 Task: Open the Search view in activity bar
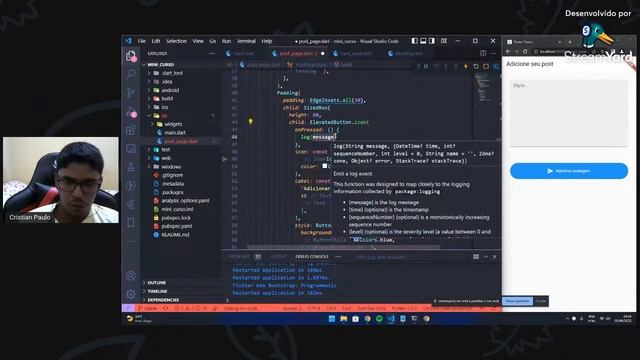(131, 74)
